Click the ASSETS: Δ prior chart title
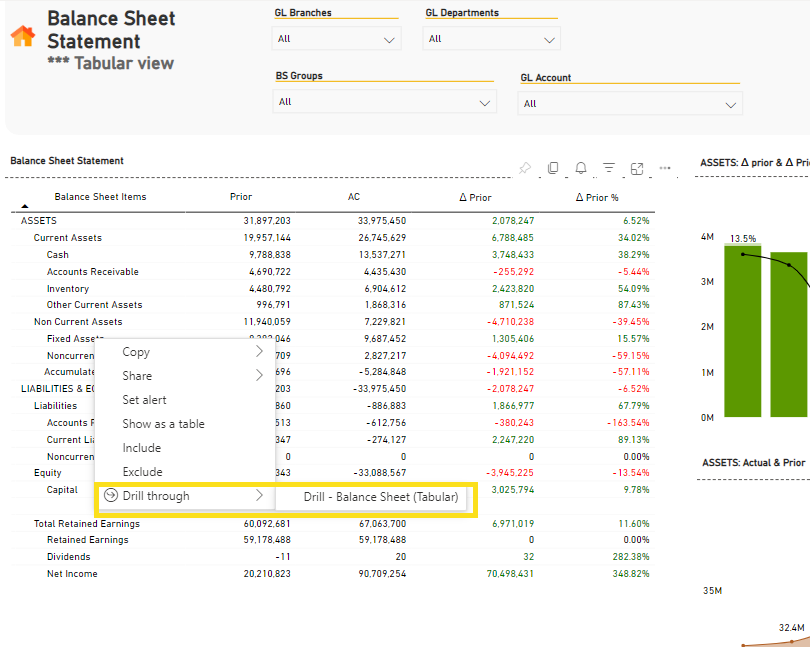Viewport: 810px width, 647px height. [755, 163]
